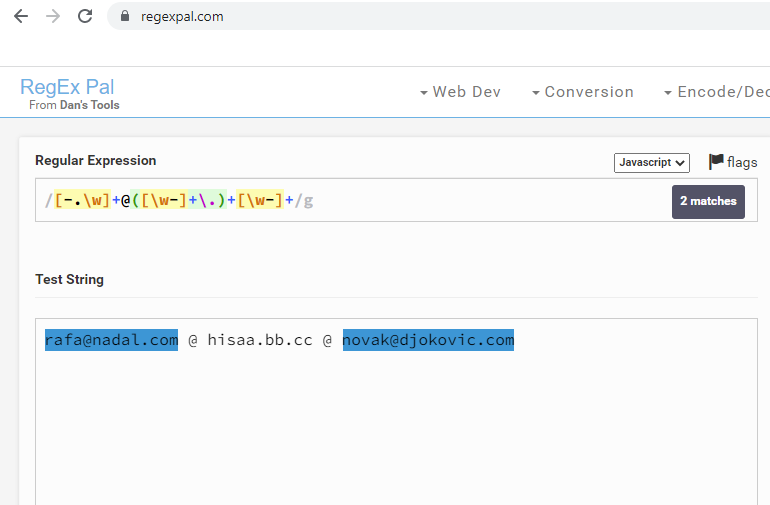
Task: Open the RegEx Pal logo link
Action: [67, 87]
